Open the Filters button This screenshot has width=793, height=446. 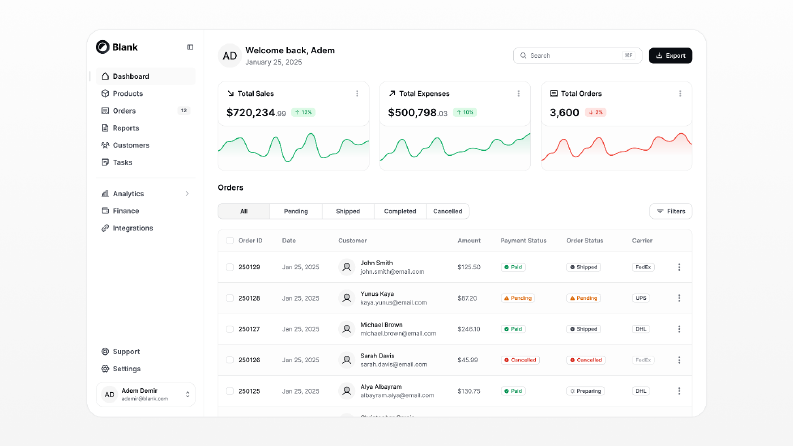tap(671, 211)
